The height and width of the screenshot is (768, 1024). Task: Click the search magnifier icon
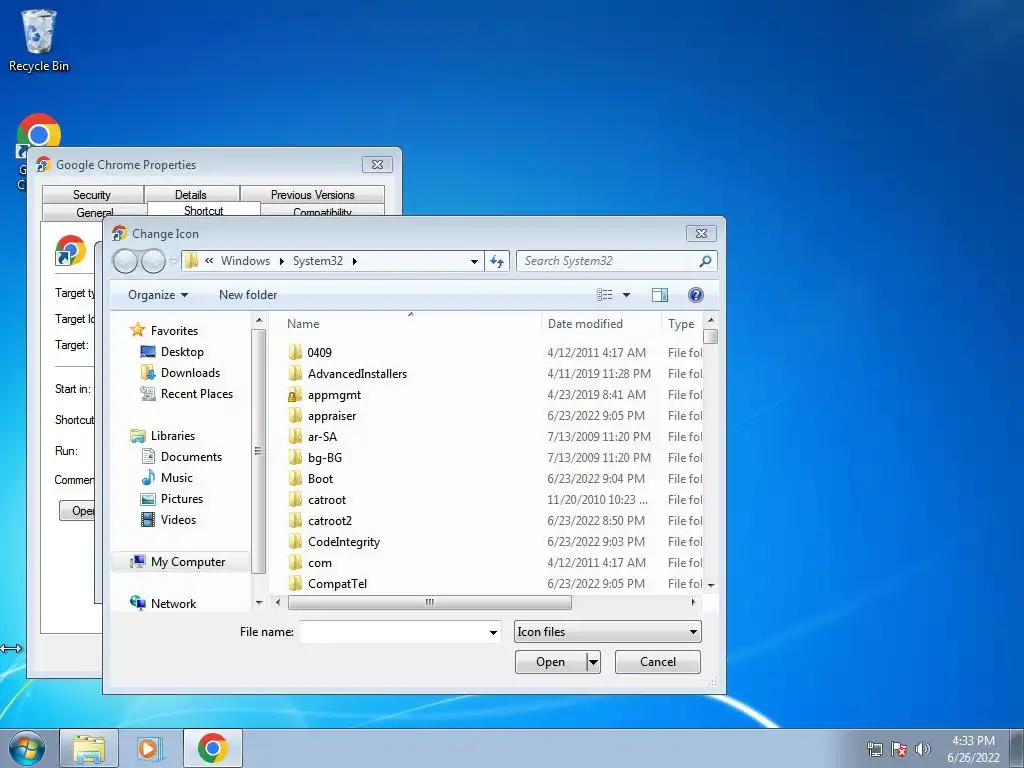coord(705,261)
